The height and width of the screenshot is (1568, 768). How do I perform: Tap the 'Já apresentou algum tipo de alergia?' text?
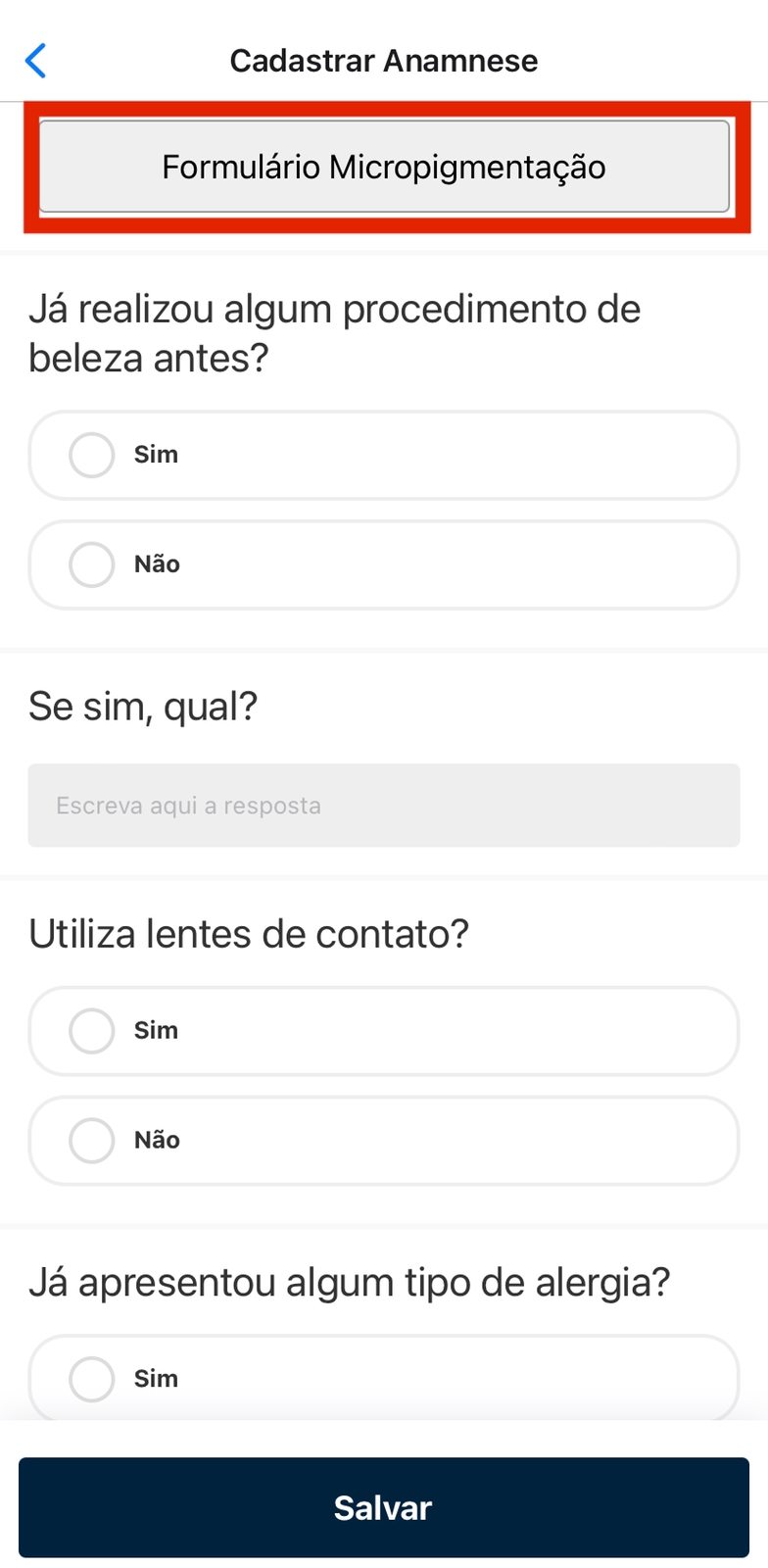pos(349,1282)
